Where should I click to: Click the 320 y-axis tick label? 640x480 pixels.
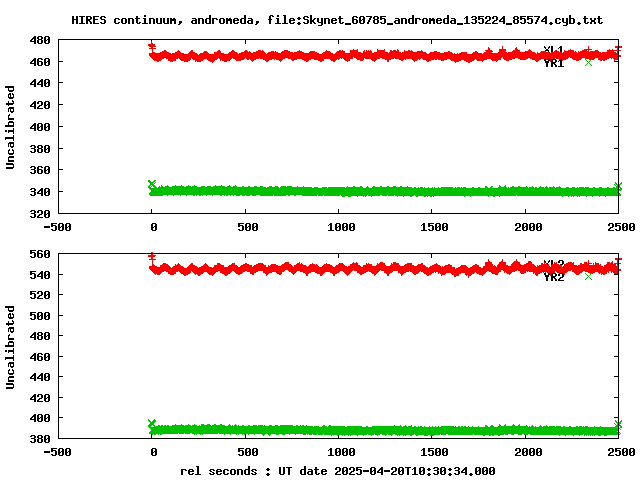pyautogui.click(x=40, y=214)
